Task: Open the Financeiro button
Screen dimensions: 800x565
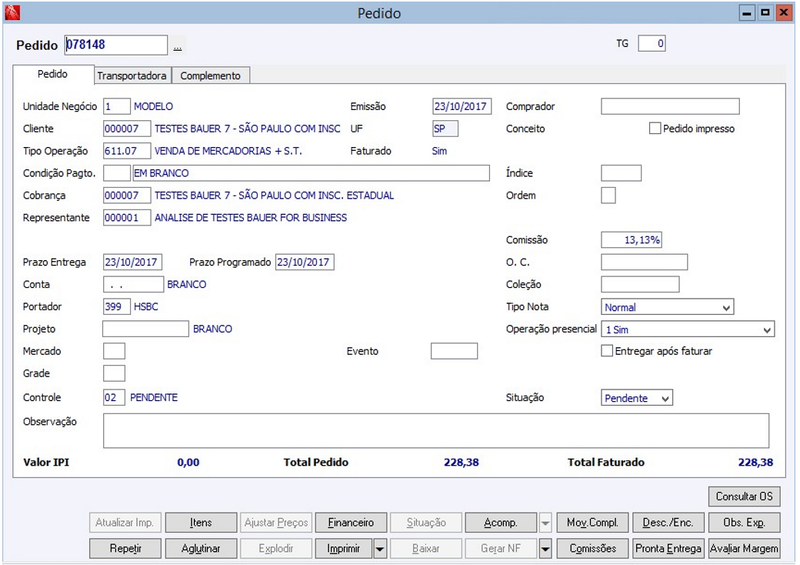Action: click(351, 523)
